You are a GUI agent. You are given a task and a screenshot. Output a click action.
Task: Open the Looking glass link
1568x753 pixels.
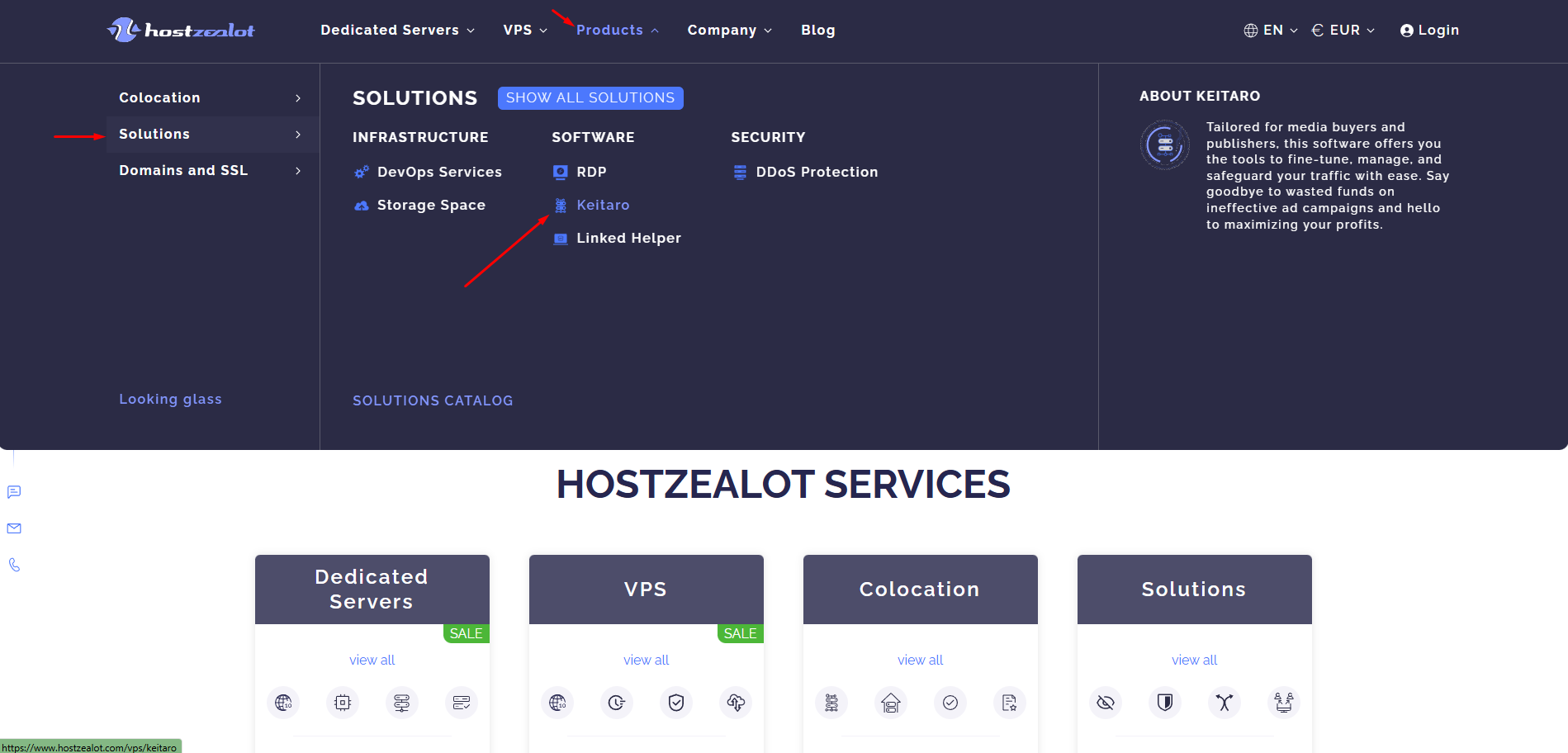(170, 399)
